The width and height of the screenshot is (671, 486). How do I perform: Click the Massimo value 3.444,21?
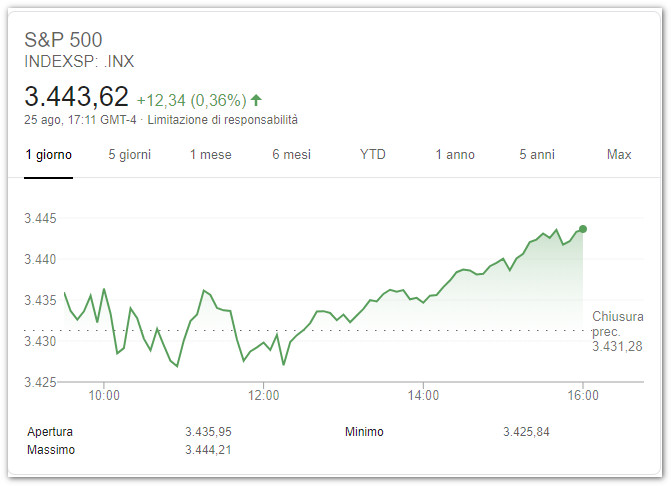coord(208,450)
